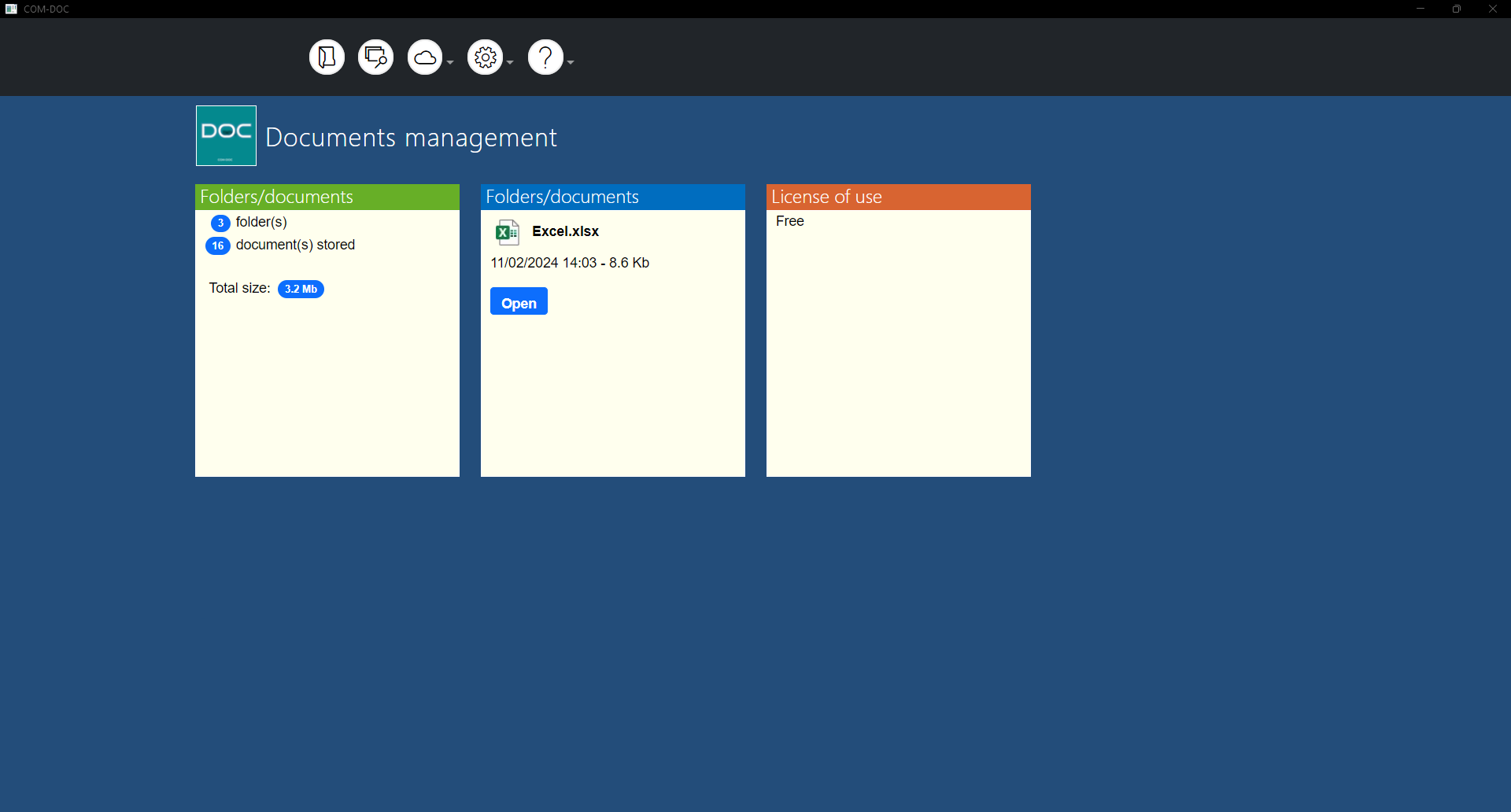This screenshot has height=812, width=1511.
Task: Click the cloud toolbar icon
Action: pos(425,57)
